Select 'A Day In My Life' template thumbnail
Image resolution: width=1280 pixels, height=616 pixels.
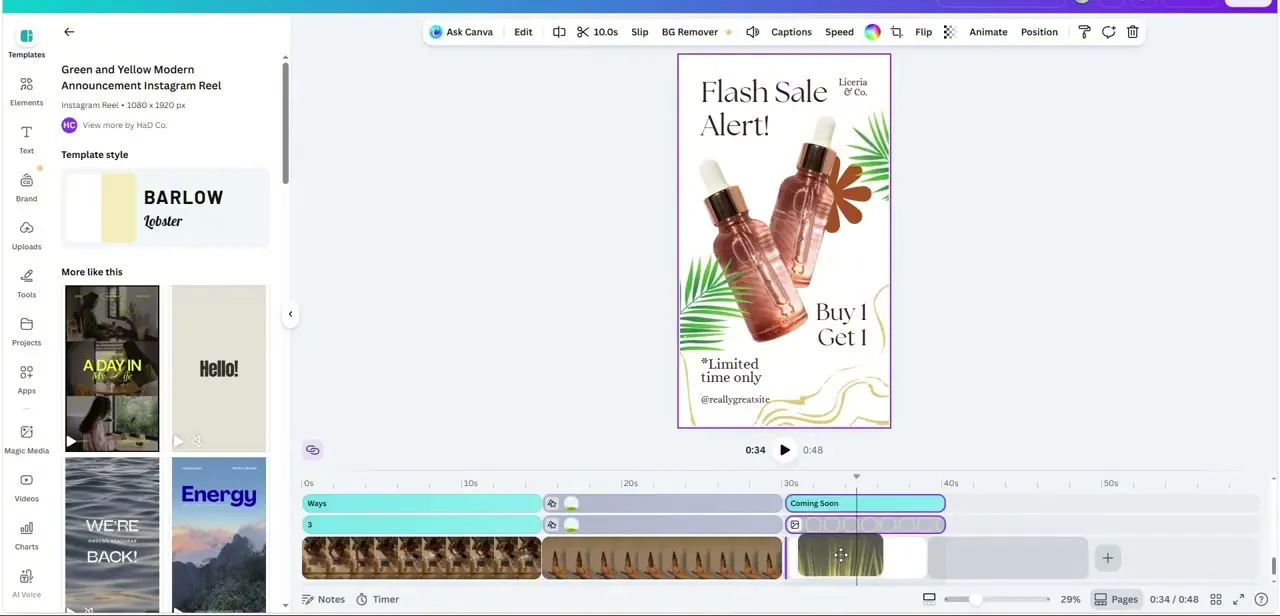[112, 368]
